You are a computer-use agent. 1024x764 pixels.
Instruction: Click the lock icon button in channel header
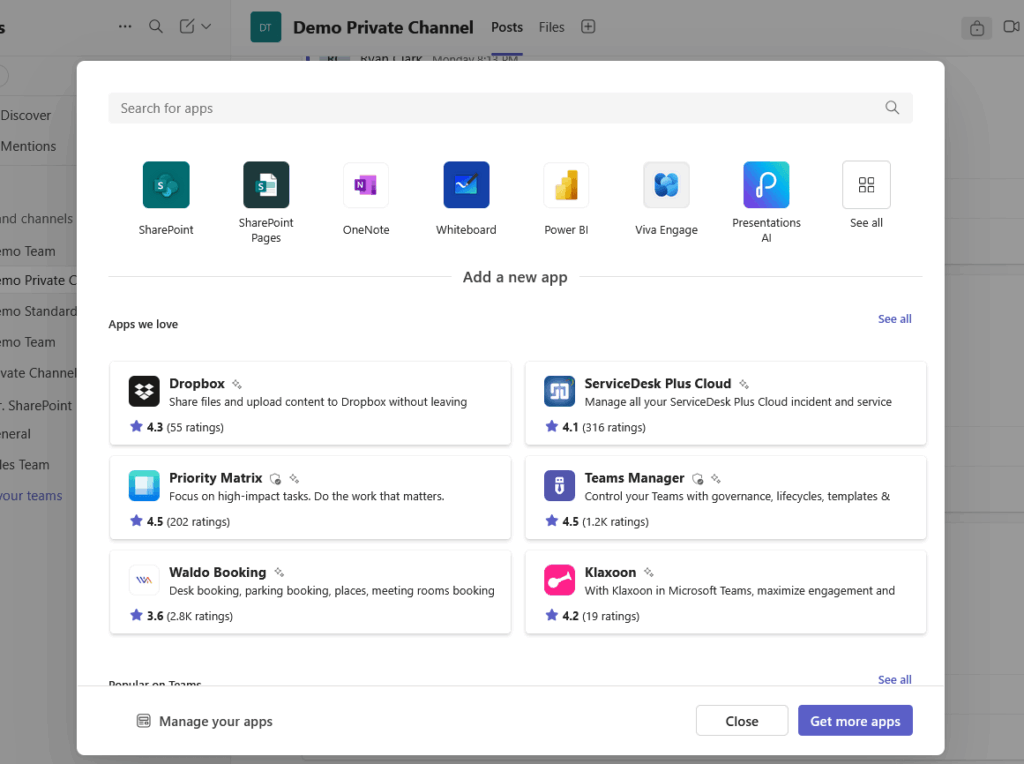coord(976,28)
